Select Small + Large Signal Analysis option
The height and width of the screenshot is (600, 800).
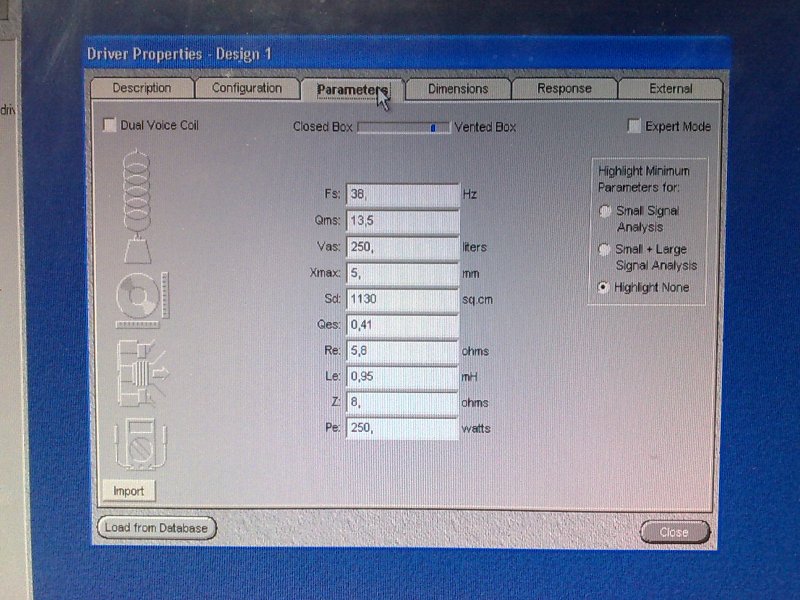pos(604,249)
